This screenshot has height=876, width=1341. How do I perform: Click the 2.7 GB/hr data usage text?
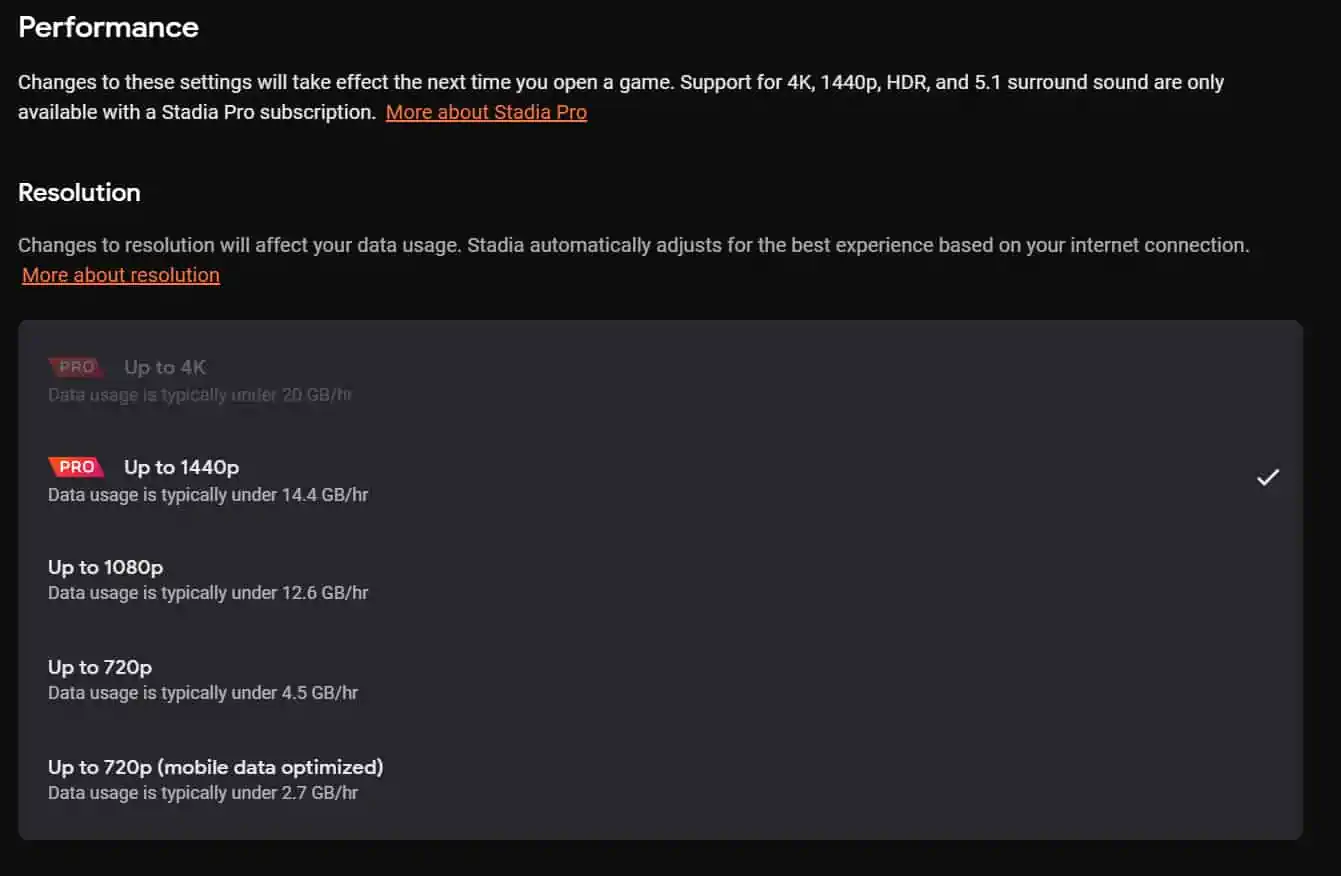[x=203, y=793]
